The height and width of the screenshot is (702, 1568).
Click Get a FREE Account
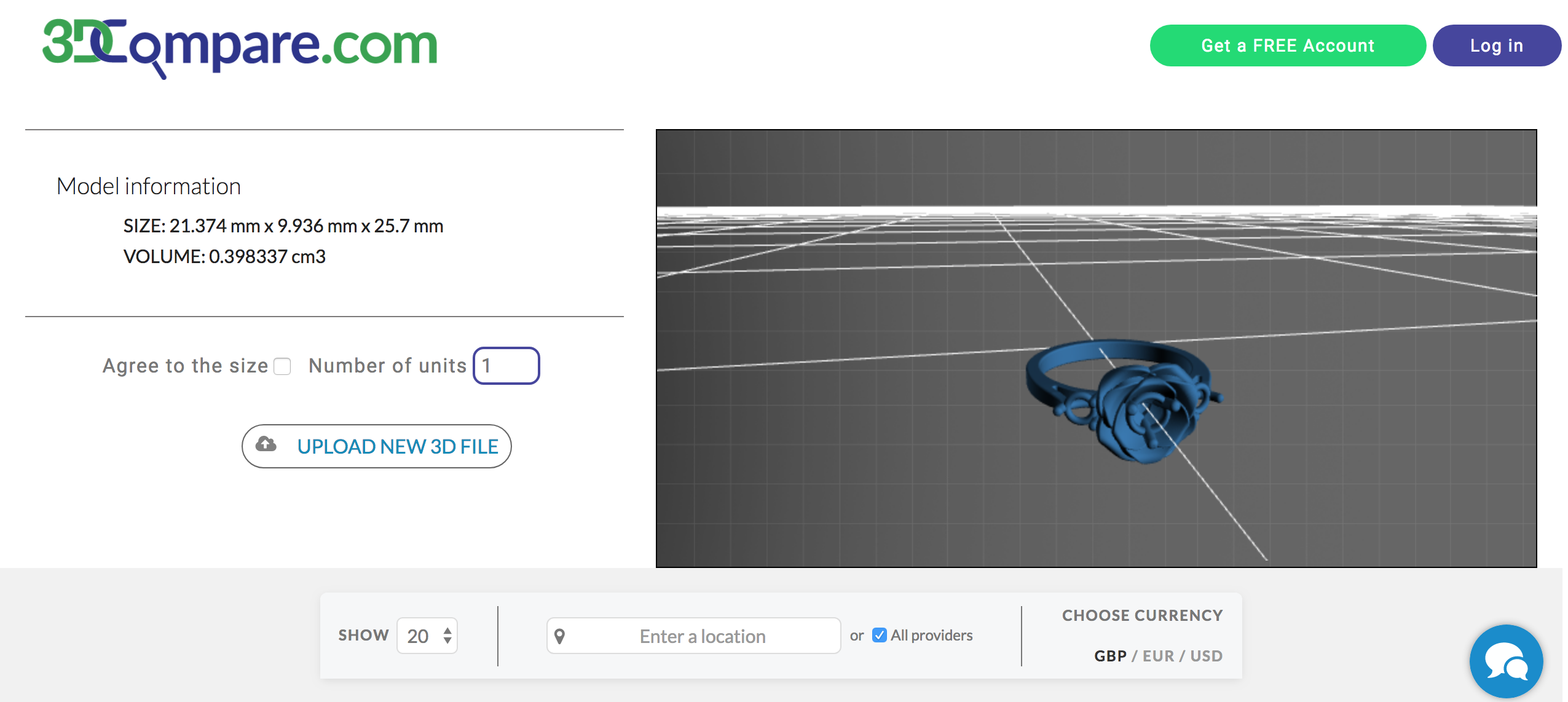(1287, 45)
